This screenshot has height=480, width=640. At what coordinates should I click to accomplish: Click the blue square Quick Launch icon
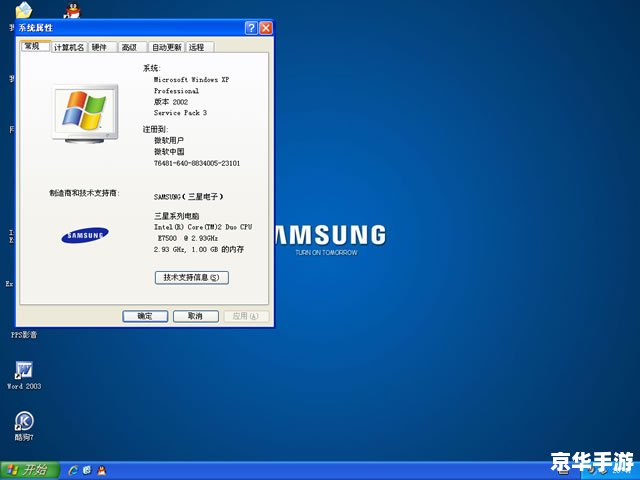click(87, 470)
